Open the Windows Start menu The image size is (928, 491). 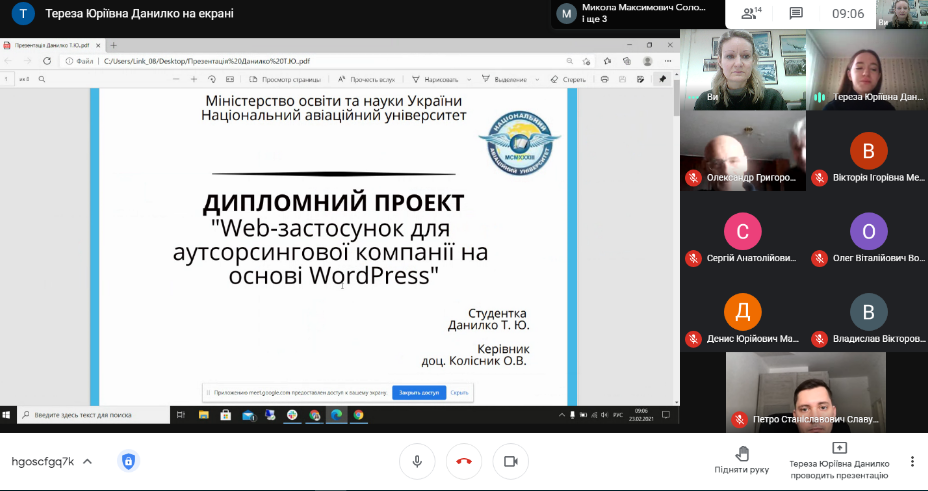8,415
